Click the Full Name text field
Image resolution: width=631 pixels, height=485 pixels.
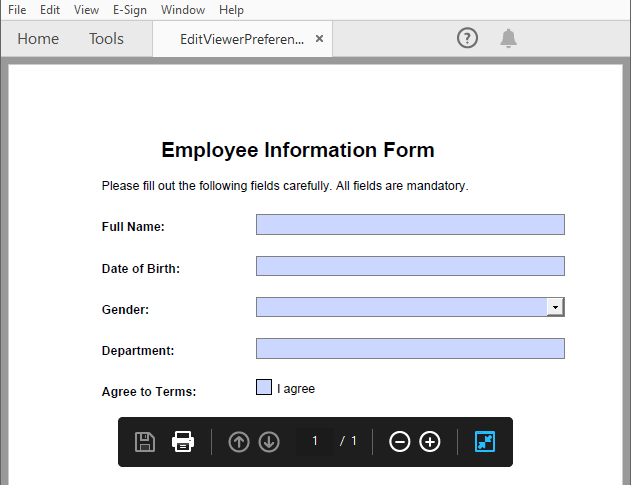pyautogui.click(x=410, y=225)
